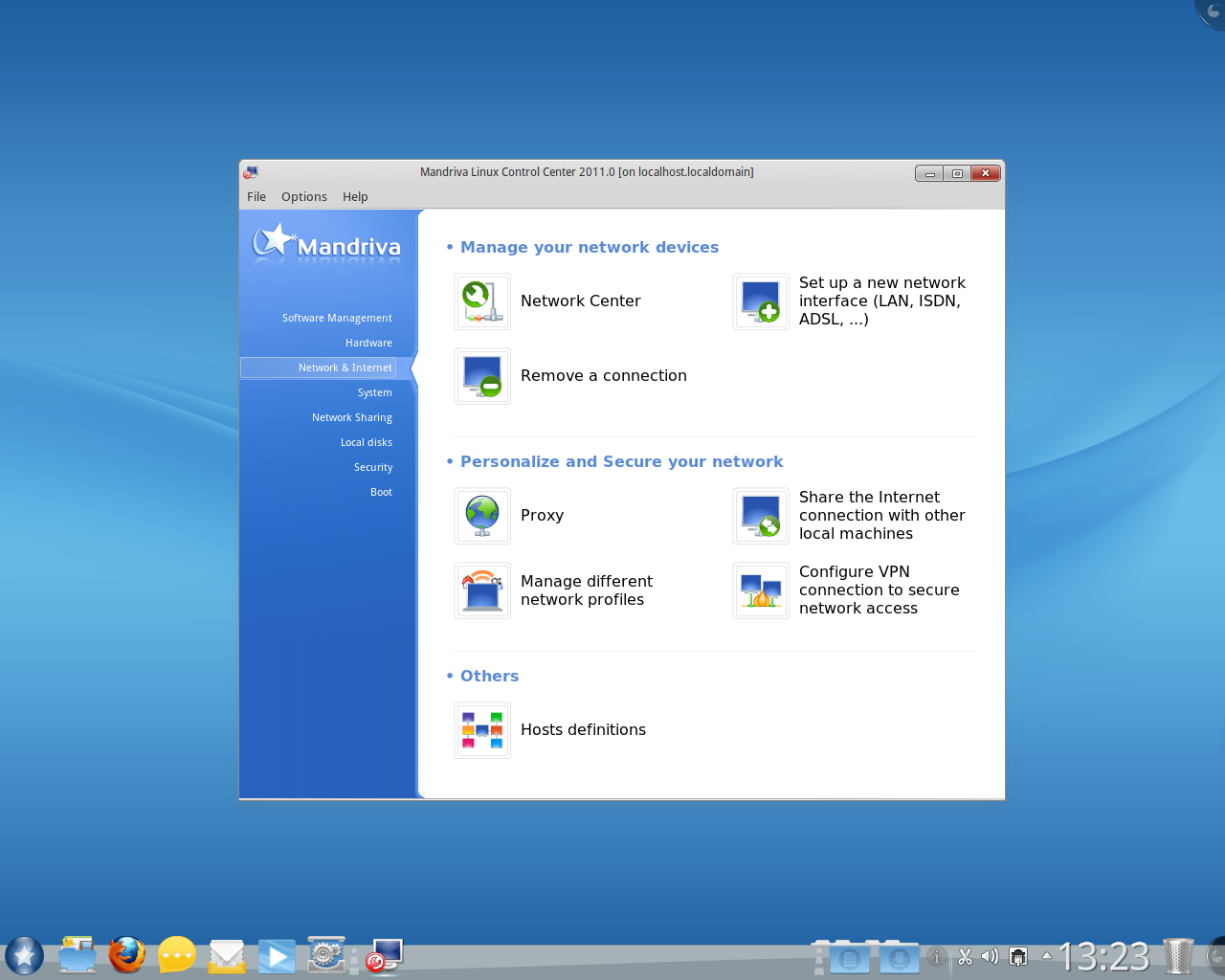Open the second folder stack in panel
The width and height of the screenshot is (1225, 980).
[898, 956]
